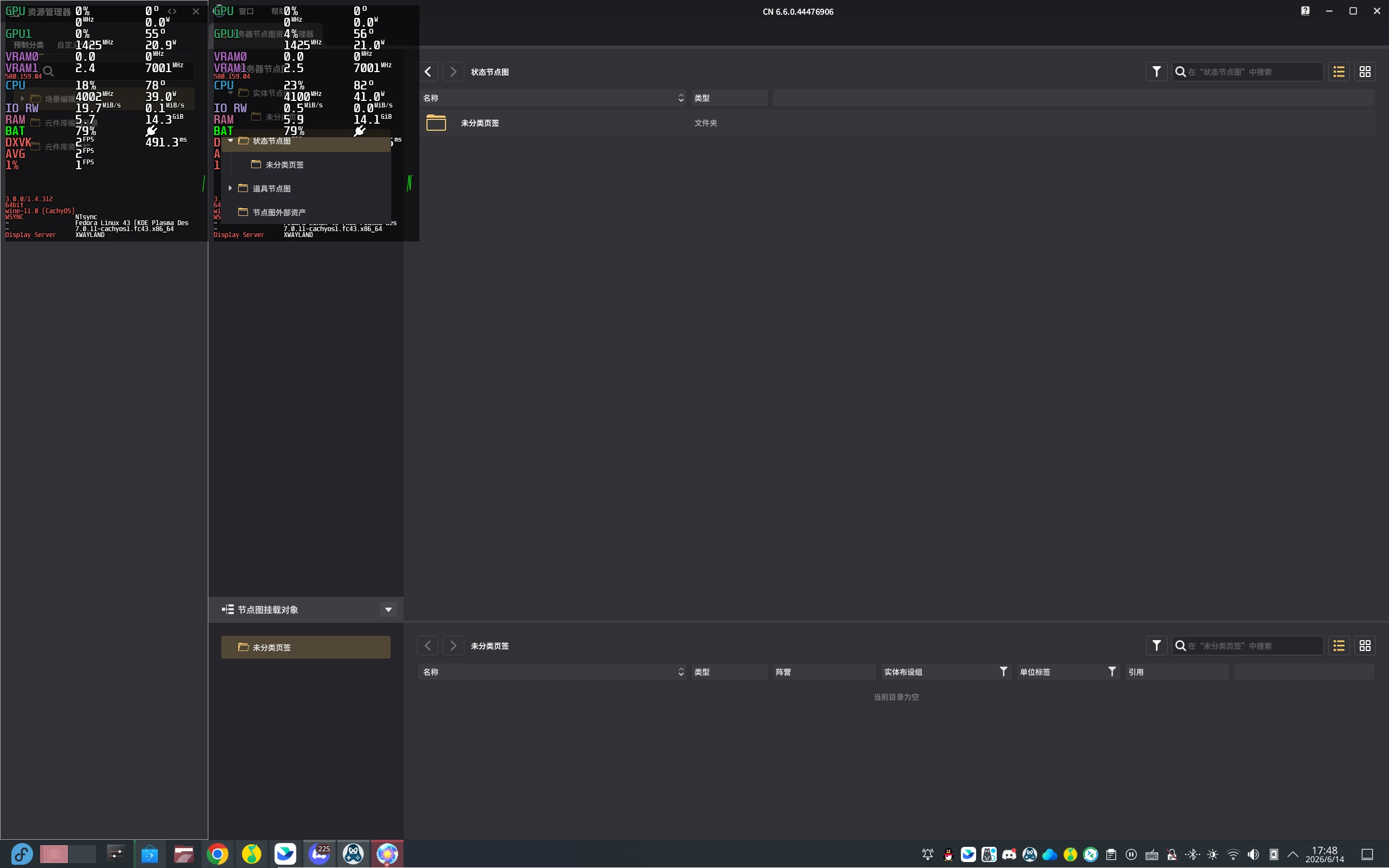Click the 节点图挂载对象 panel icon
This screenshot has height=868, width=1389.
pyautogui.click(x=228, y=610)
